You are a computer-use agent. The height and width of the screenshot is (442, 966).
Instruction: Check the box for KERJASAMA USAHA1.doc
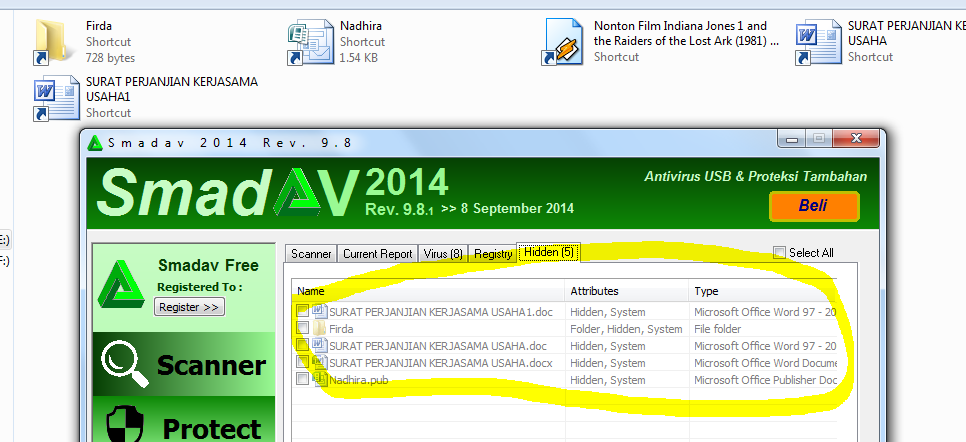tap(302, 311)
